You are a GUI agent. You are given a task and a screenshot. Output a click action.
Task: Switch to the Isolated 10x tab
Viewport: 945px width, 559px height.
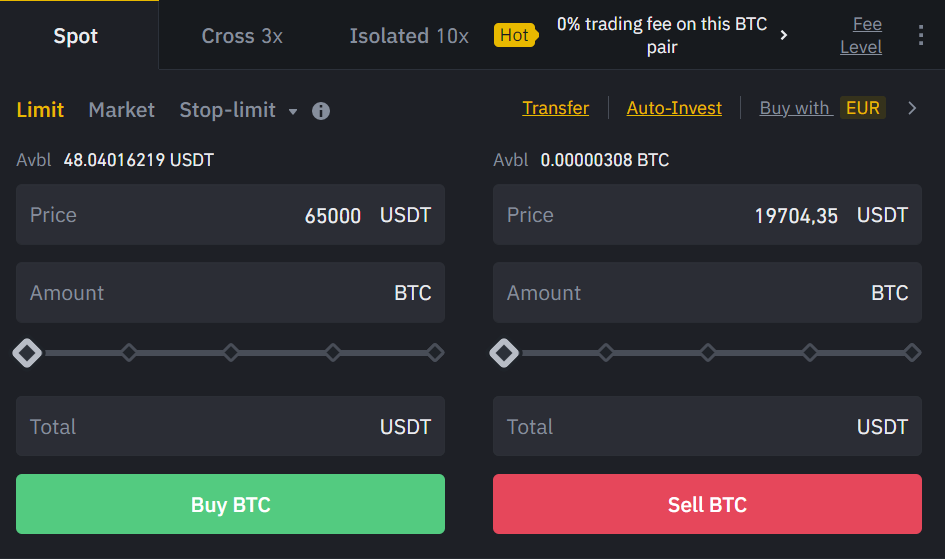tap(409, 36)
